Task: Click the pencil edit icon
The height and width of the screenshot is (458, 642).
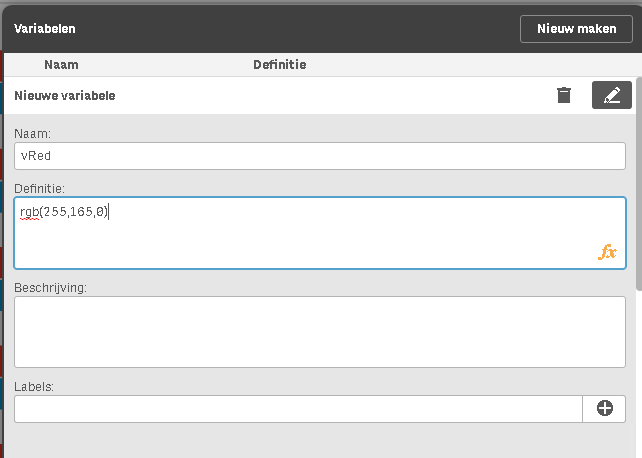Action: (612, 95)
